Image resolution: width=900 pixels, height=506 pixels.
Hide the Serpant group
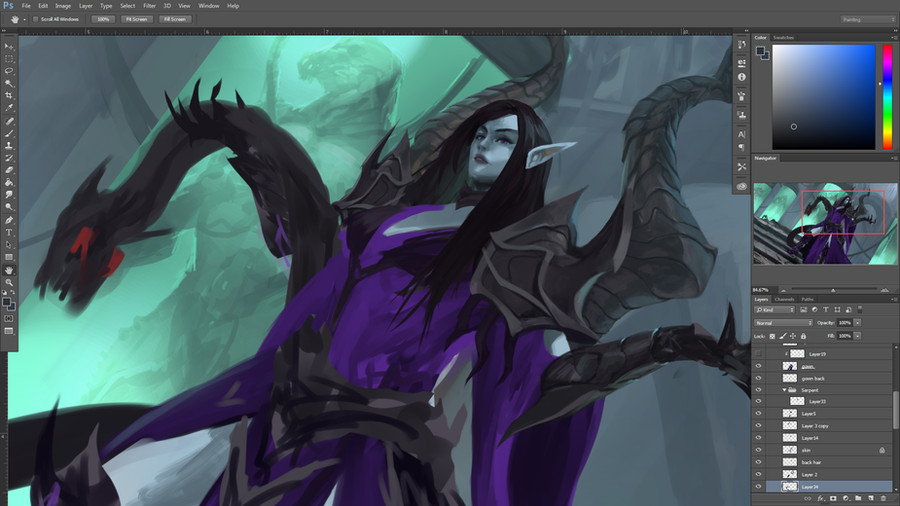(x=758, y=390)
